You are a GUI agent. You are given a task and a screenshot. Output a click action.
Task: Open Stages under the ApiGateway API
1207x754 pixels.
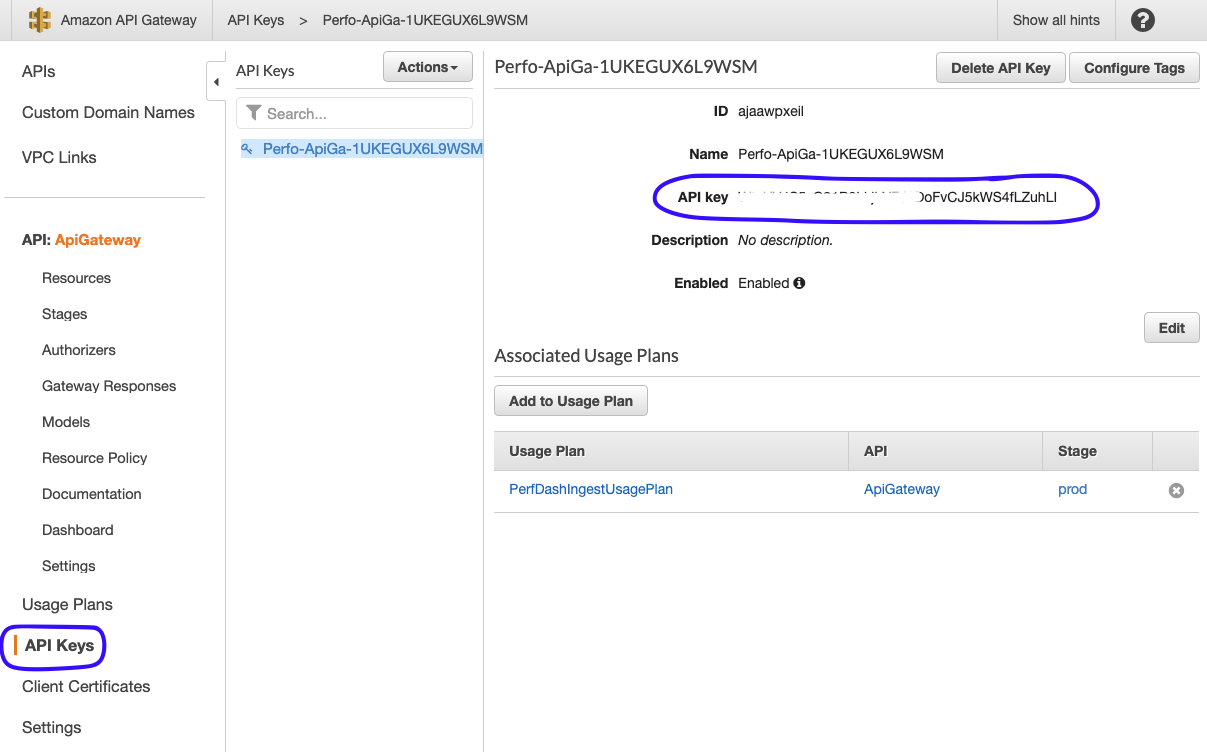click(x=65, y=314)
